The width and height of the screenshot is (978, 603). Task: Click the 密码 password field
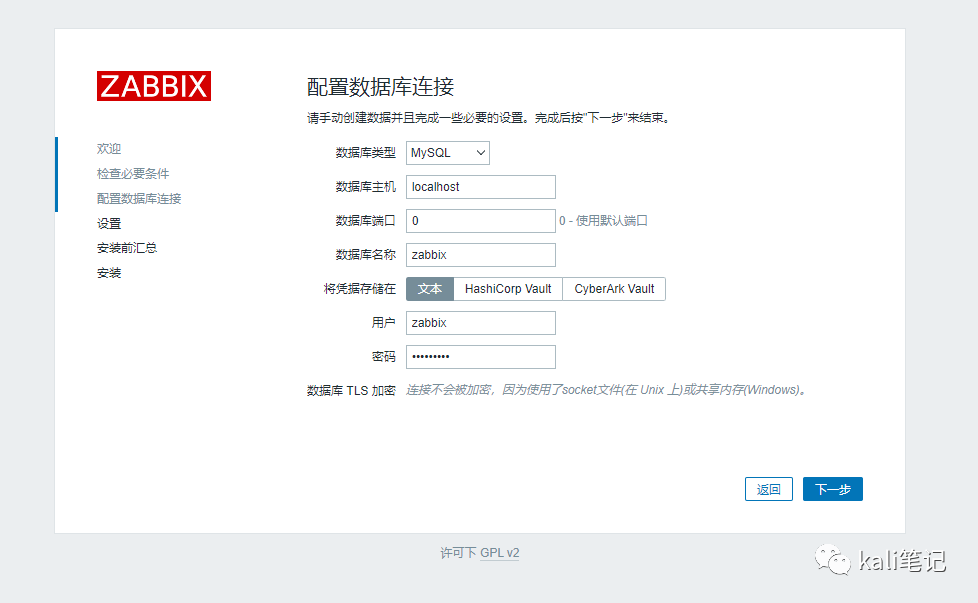[x=481, y=357]
